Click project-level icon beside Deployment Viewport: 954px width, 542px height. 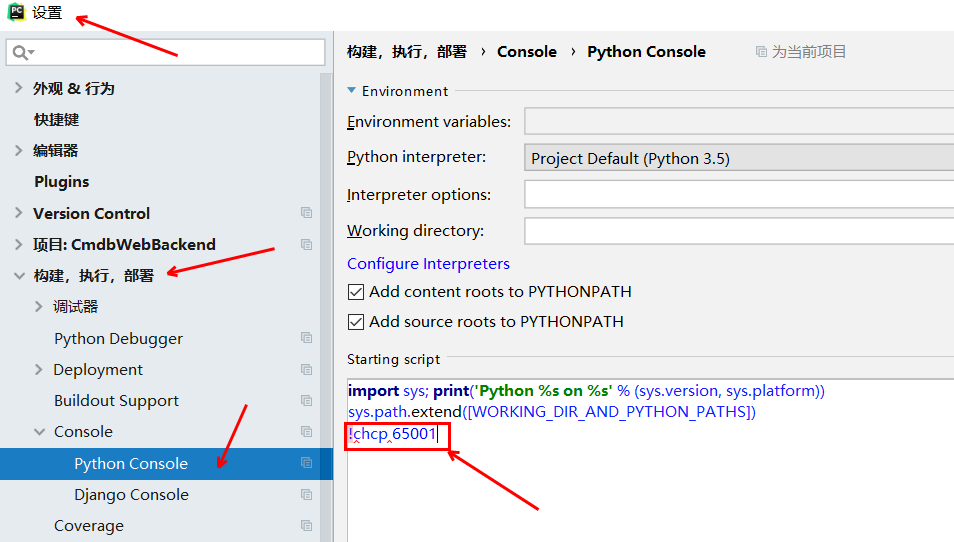[x=307, y=369]
